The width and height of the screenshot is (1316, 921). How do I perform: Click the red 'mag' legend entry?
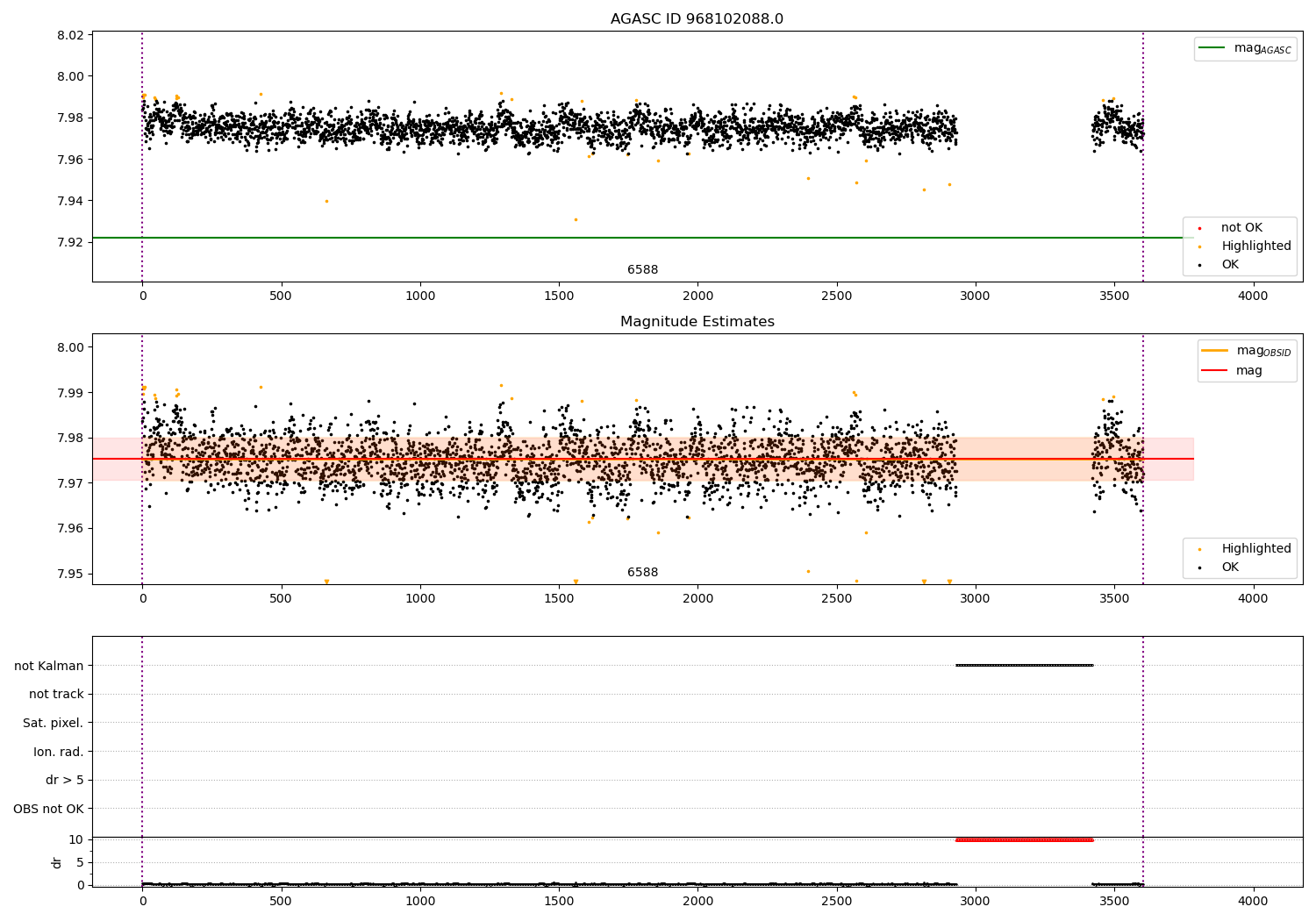(x=1249, y=371)
